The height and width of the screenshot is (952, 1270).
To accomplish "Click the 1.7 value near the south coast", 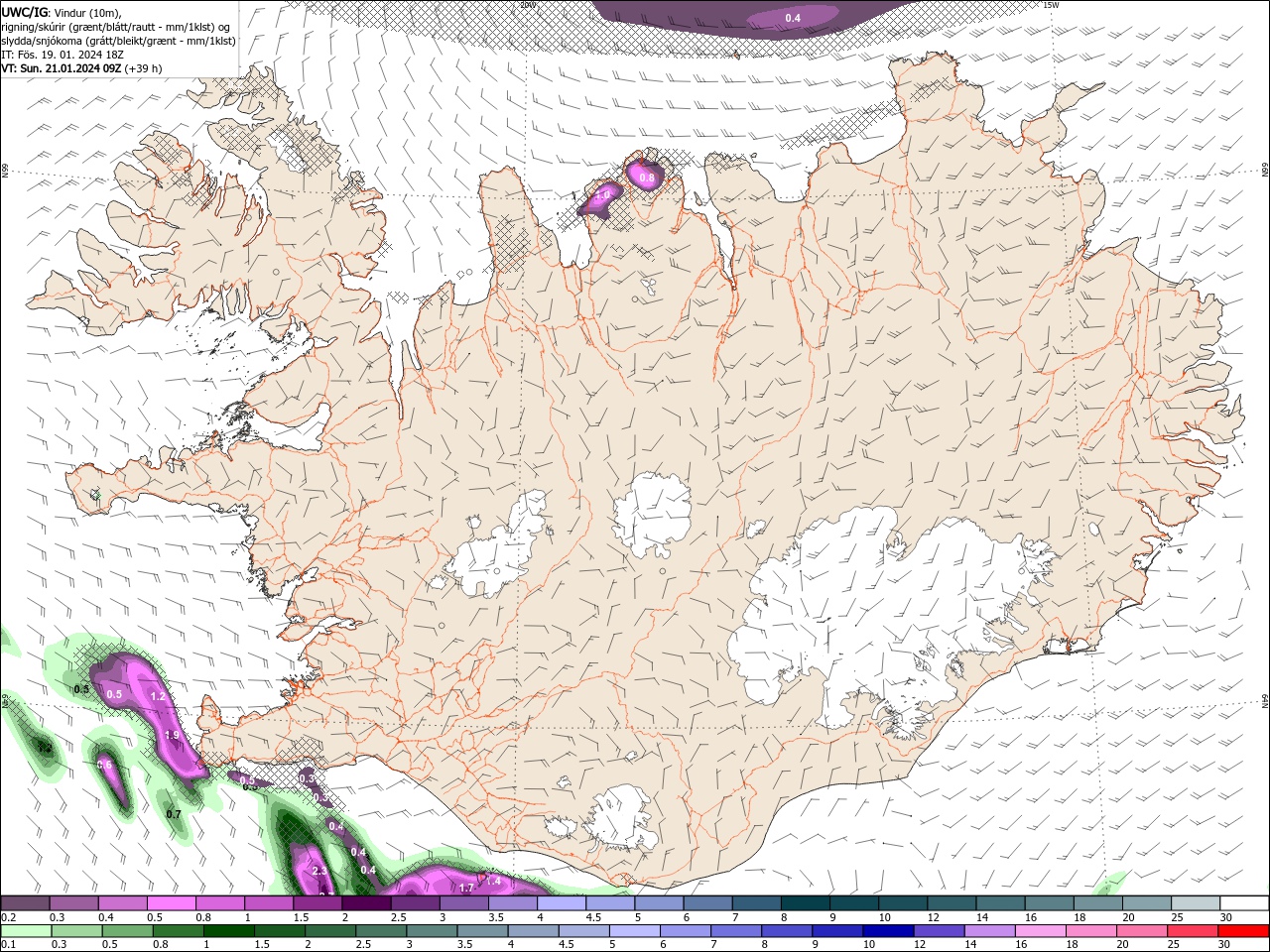I will (x=466, y=888).
